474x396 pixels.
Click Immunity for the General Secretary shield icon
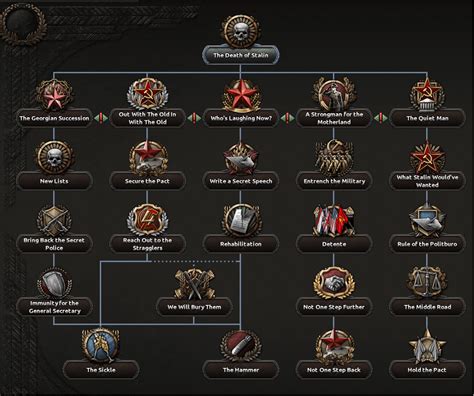tap(54, 283)
